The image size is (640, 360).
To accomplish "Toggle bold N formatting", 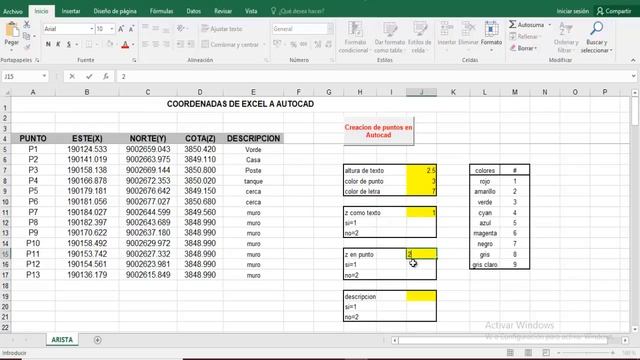I will point(48,44).
